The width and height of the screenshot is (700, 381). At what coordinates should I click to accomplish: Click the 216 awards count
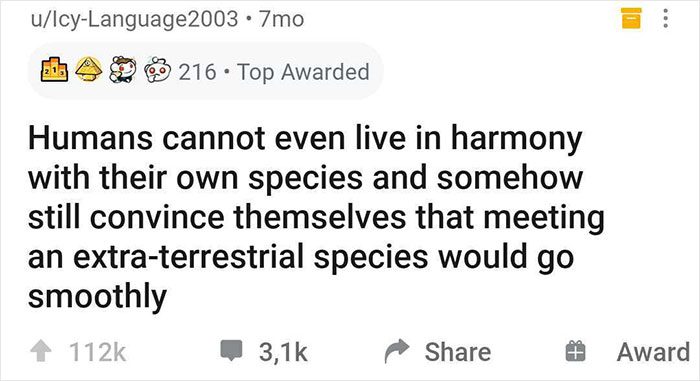tap(198, 71)
